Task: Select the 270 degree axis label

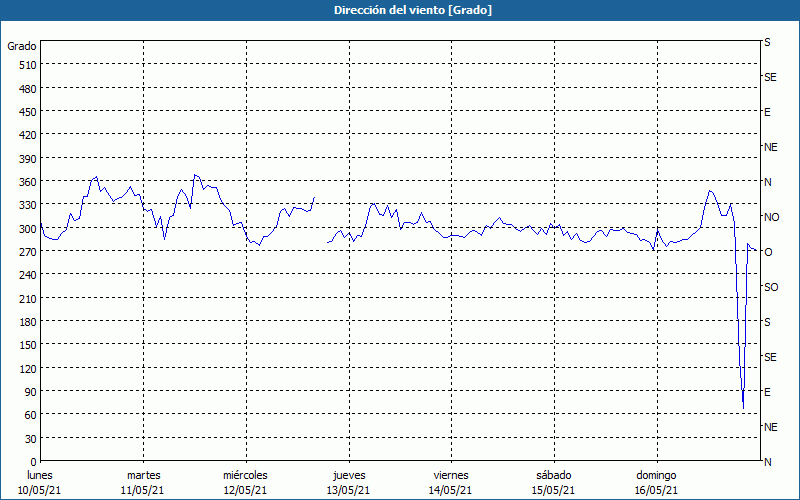Action: (28, 252)
